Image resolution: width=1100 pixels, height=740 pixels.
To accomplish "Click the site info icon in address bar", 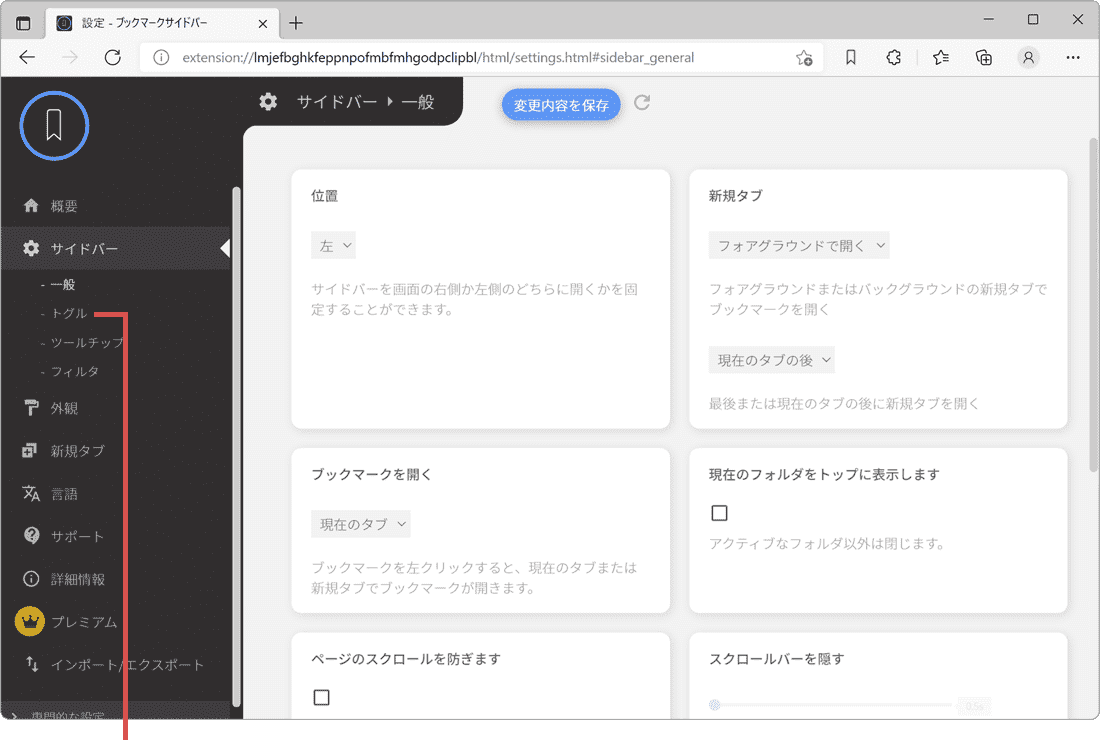I will pyautogui.click(x=161, y=58).
